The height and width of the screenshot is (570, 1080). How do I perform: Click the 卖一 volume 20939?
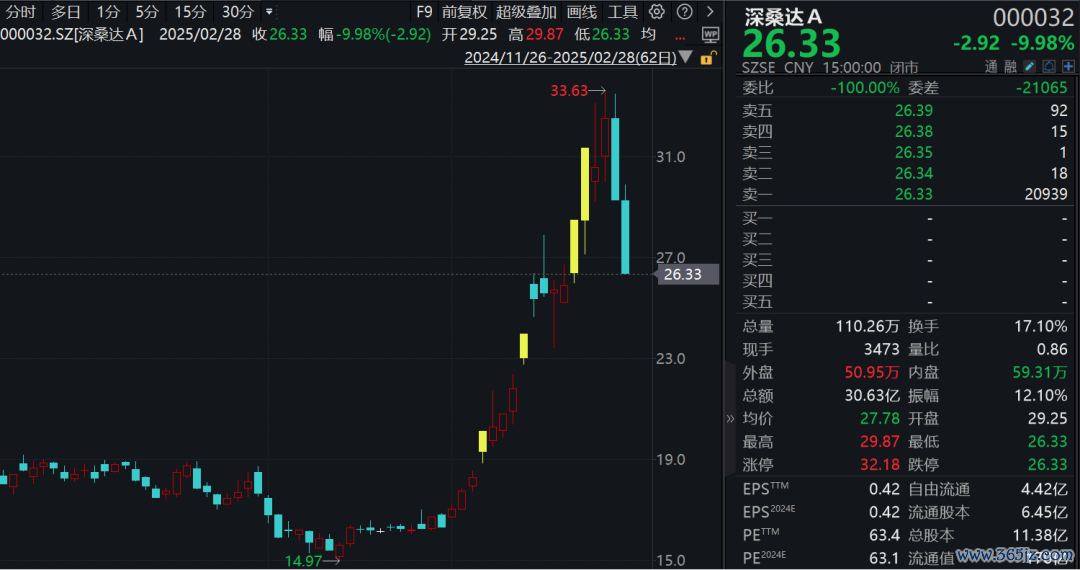[1046, 194]
